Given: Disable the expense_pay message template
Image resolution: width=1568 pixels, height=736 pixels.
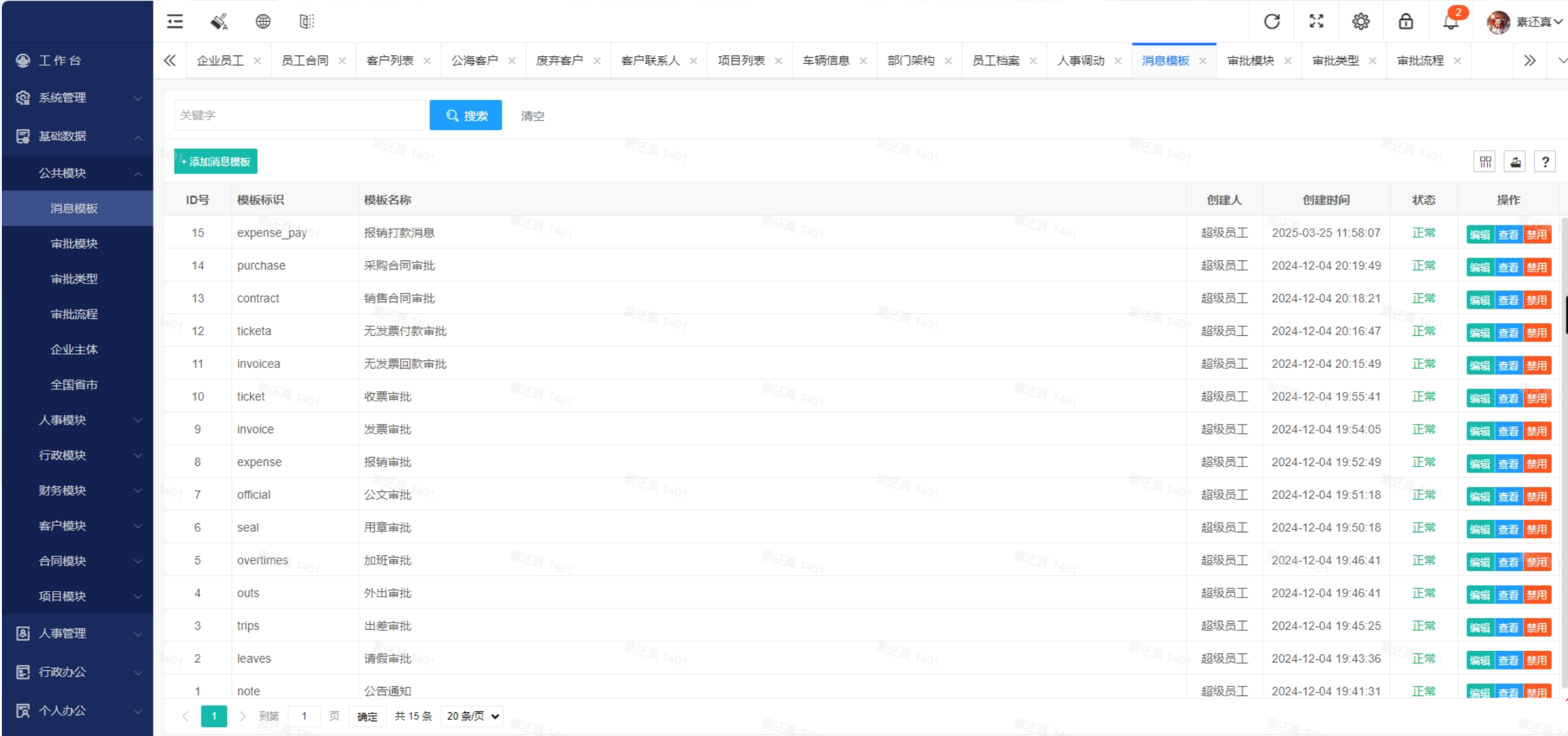Looking at the screenshot, I should coord(1538,234).
